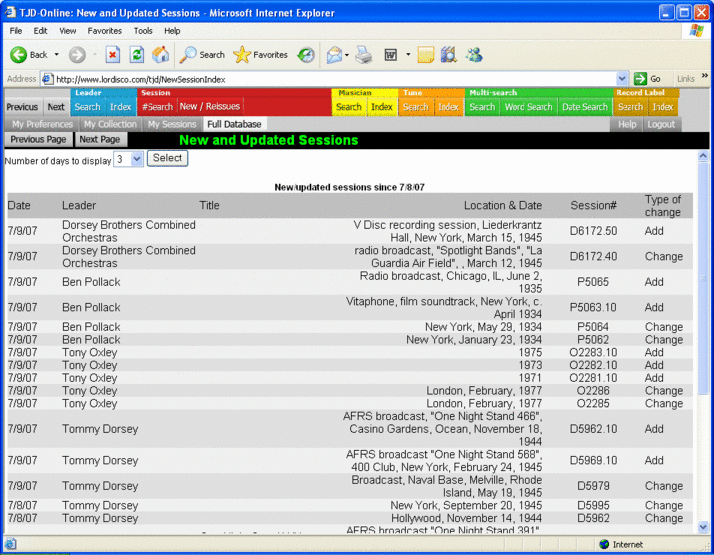Refresh the page with green arrows icon
Viewport: 714px width, 555px height.
[137, 55]
